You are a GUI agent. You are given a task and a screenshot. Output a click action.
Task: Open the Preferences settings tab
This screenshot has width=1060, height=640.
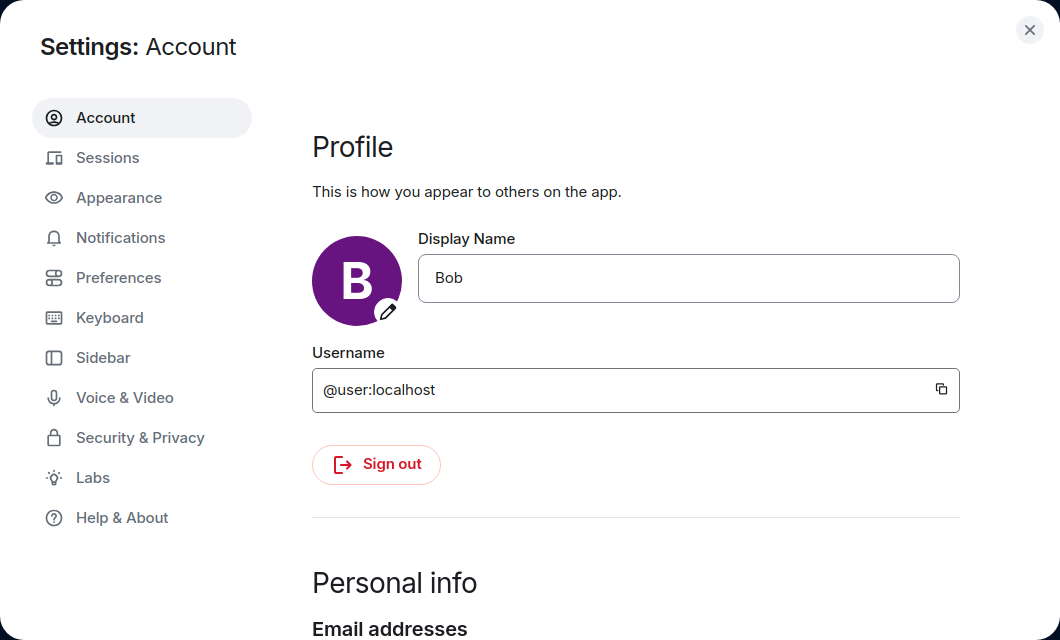pyautogui.click(x=118, y=278)
